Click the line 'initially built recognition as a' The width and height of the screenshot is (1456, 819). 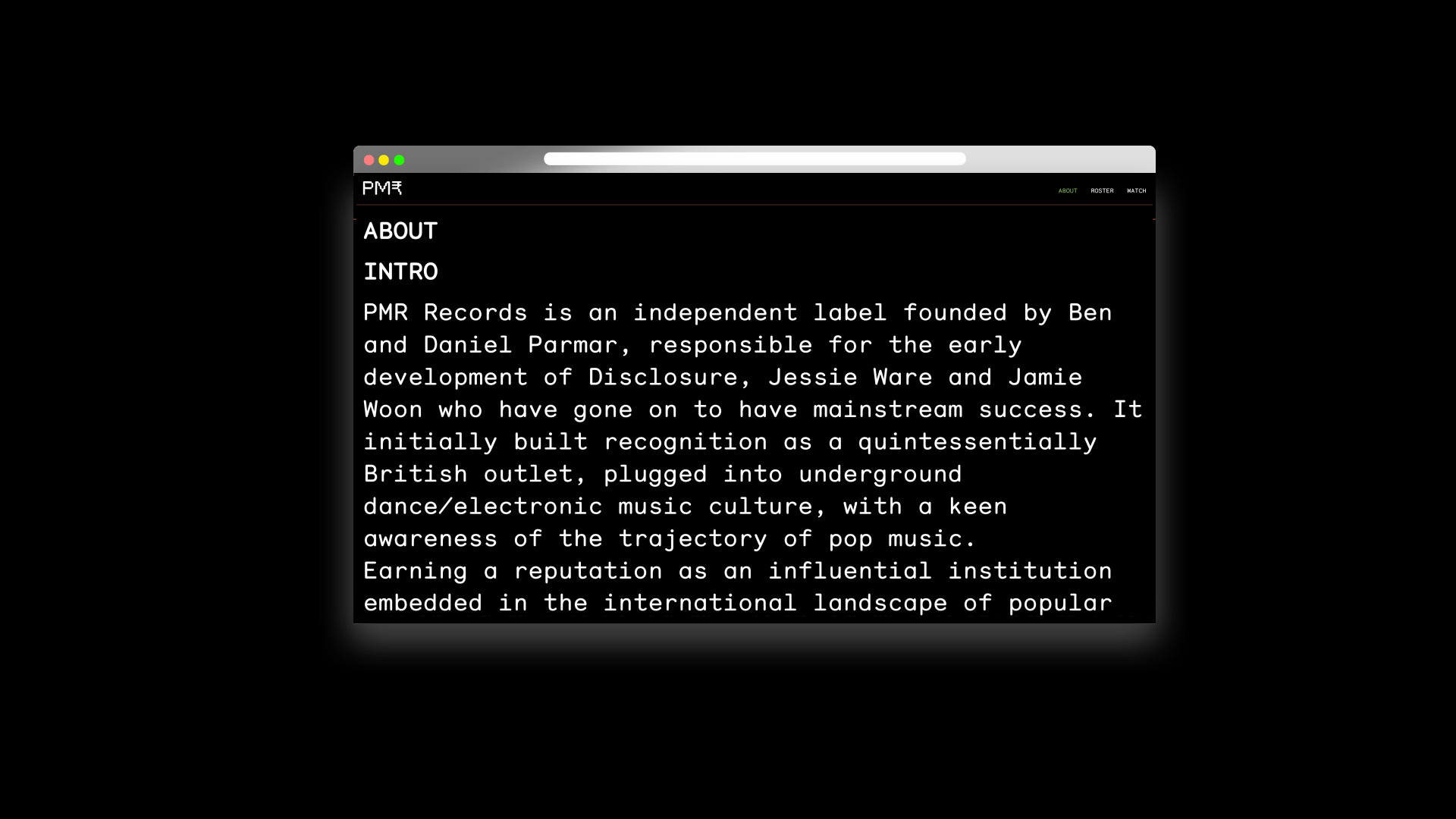coord(730,443)
